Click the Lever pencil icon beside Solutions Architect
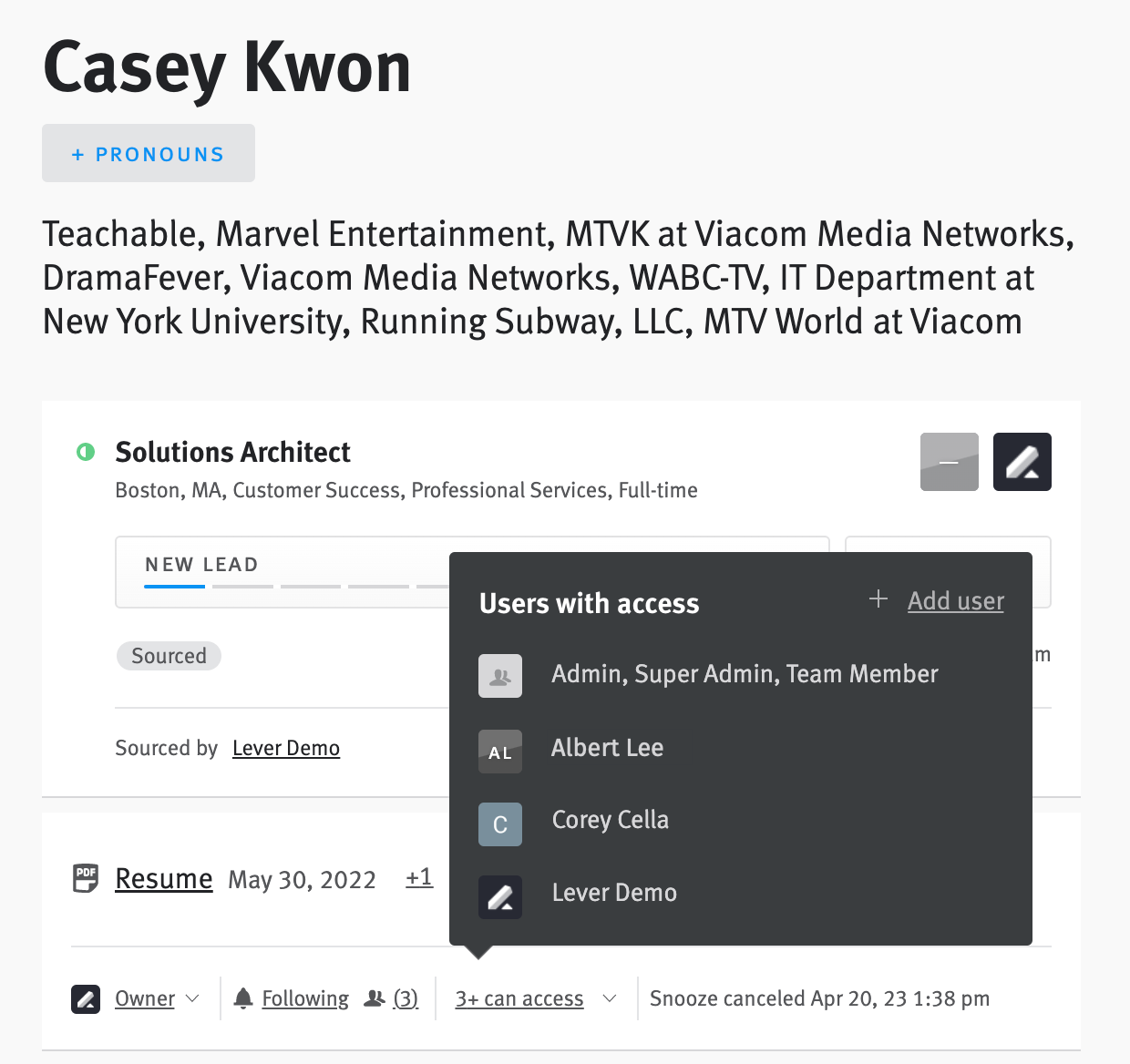1130x1064 pixels. point(1022,462)
